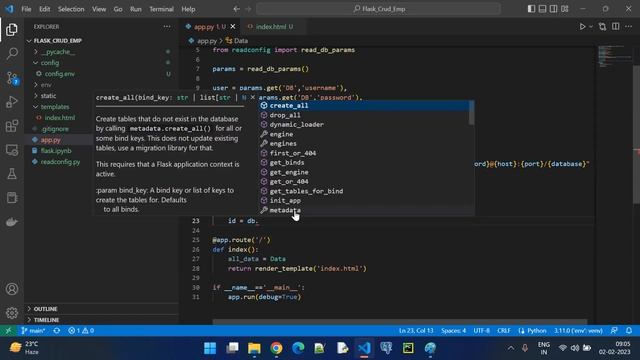
Task: Open the Help menu
Action: [188, 9]
